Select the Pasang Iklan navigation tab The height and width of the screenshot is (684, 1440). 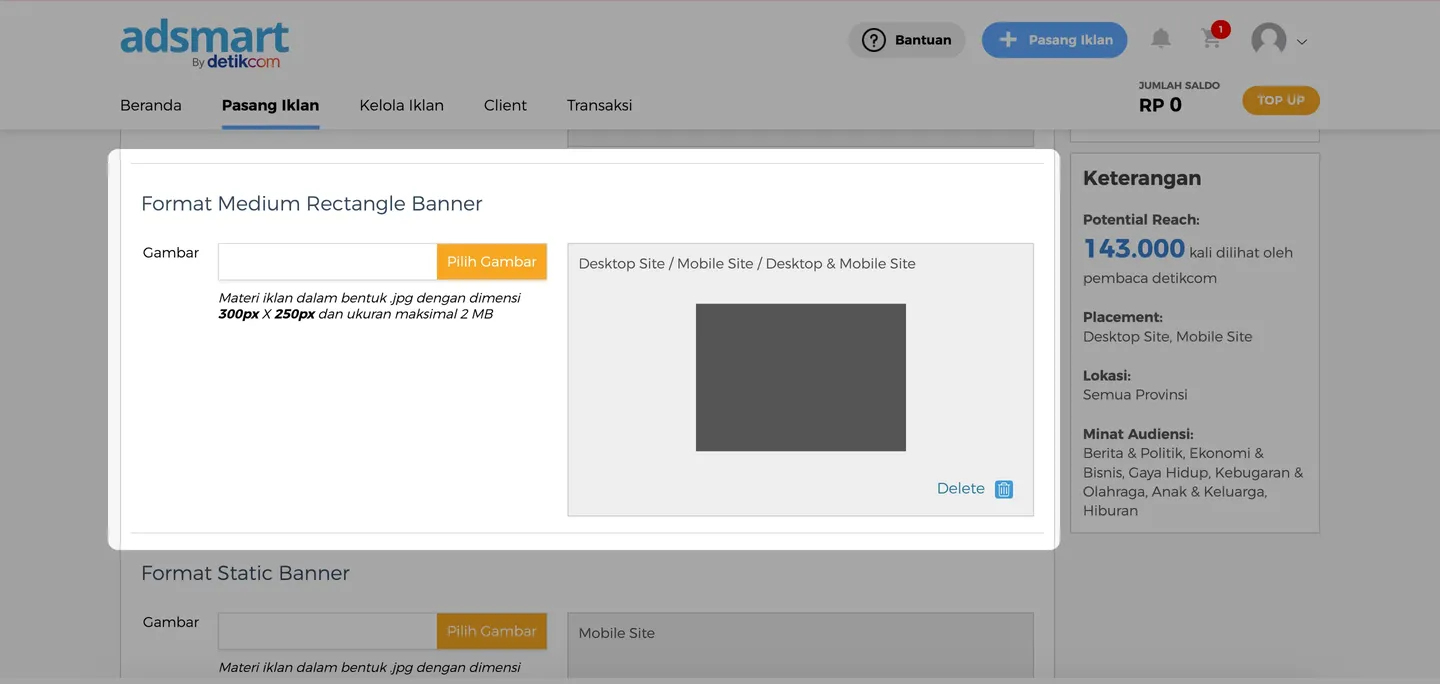point(270,105)
